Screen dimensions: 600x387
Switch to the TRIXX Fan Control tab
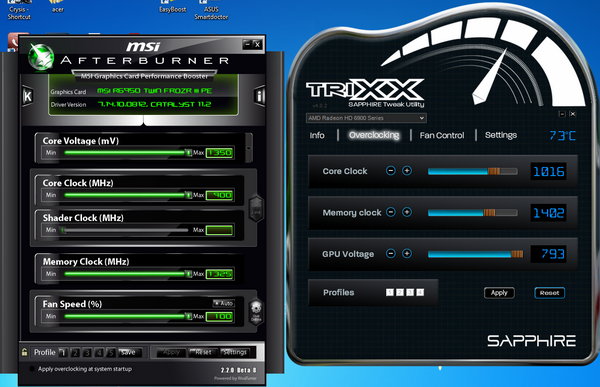click(x=442, y=135)
